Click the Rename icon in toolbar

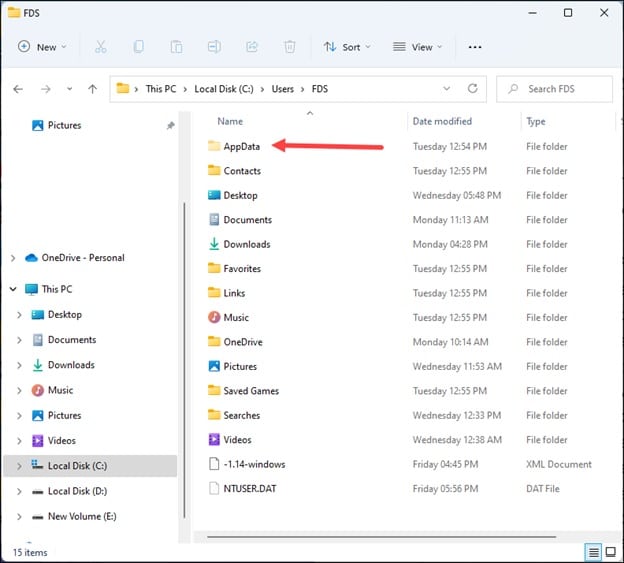pyautogui.click(x=214, y=47)
